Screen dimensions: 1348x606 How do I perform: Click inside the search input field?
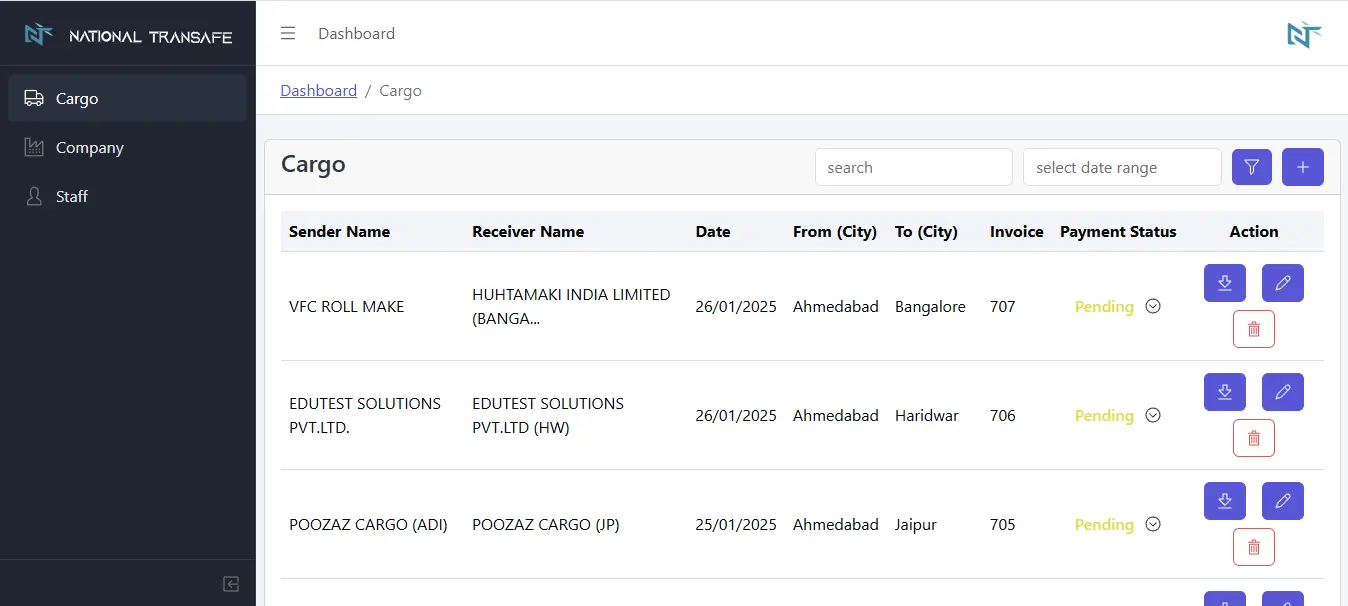[x=912, y=167]
